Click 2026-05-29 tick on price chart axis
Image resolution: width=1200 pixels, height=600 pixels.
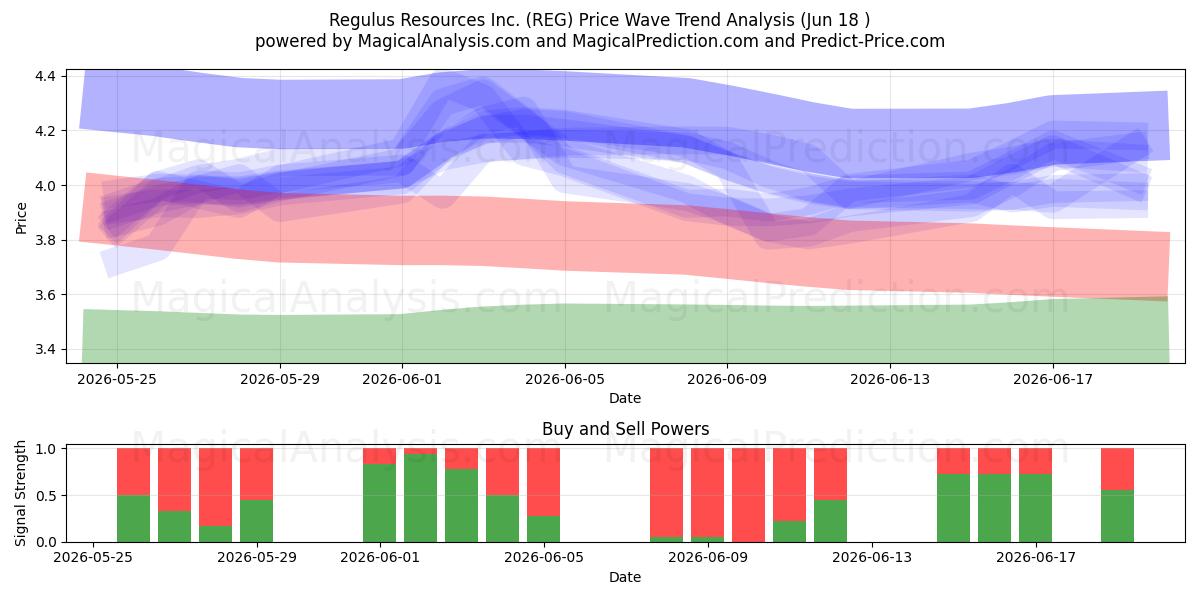pos(280,379)
